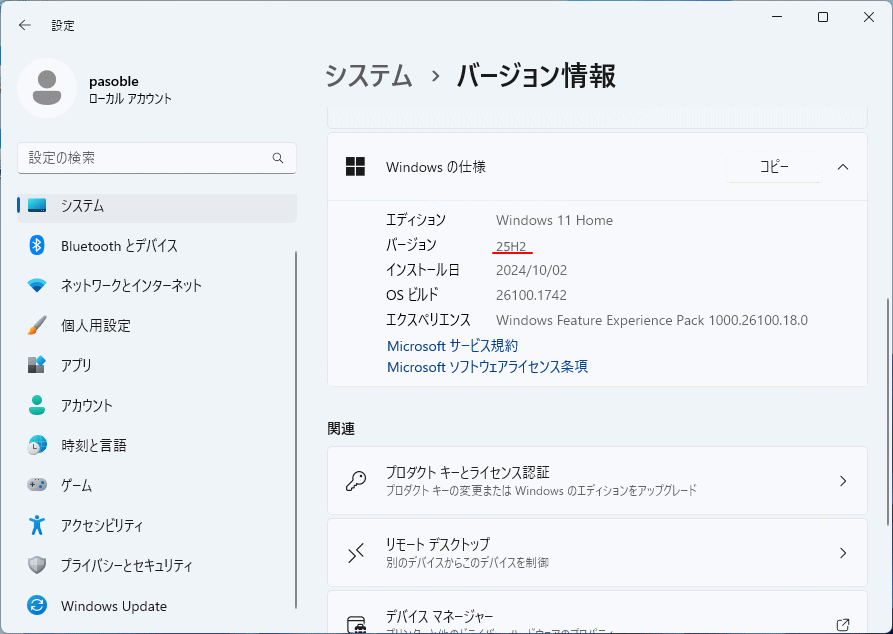Collapse the Windows の仕様 section

coord(842,167)
